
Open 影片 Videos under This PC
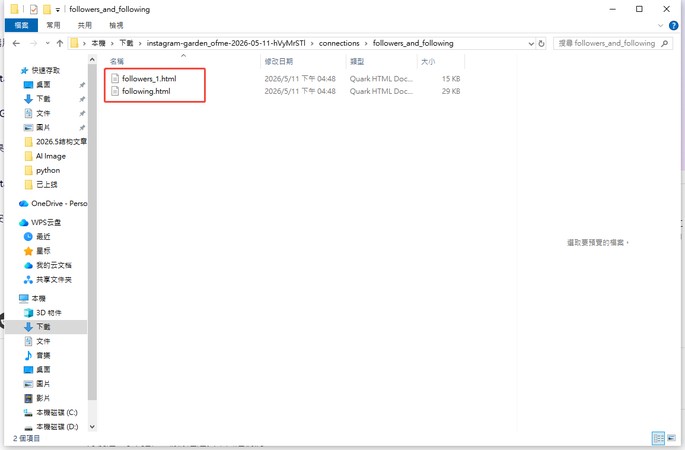coord(43,398)
